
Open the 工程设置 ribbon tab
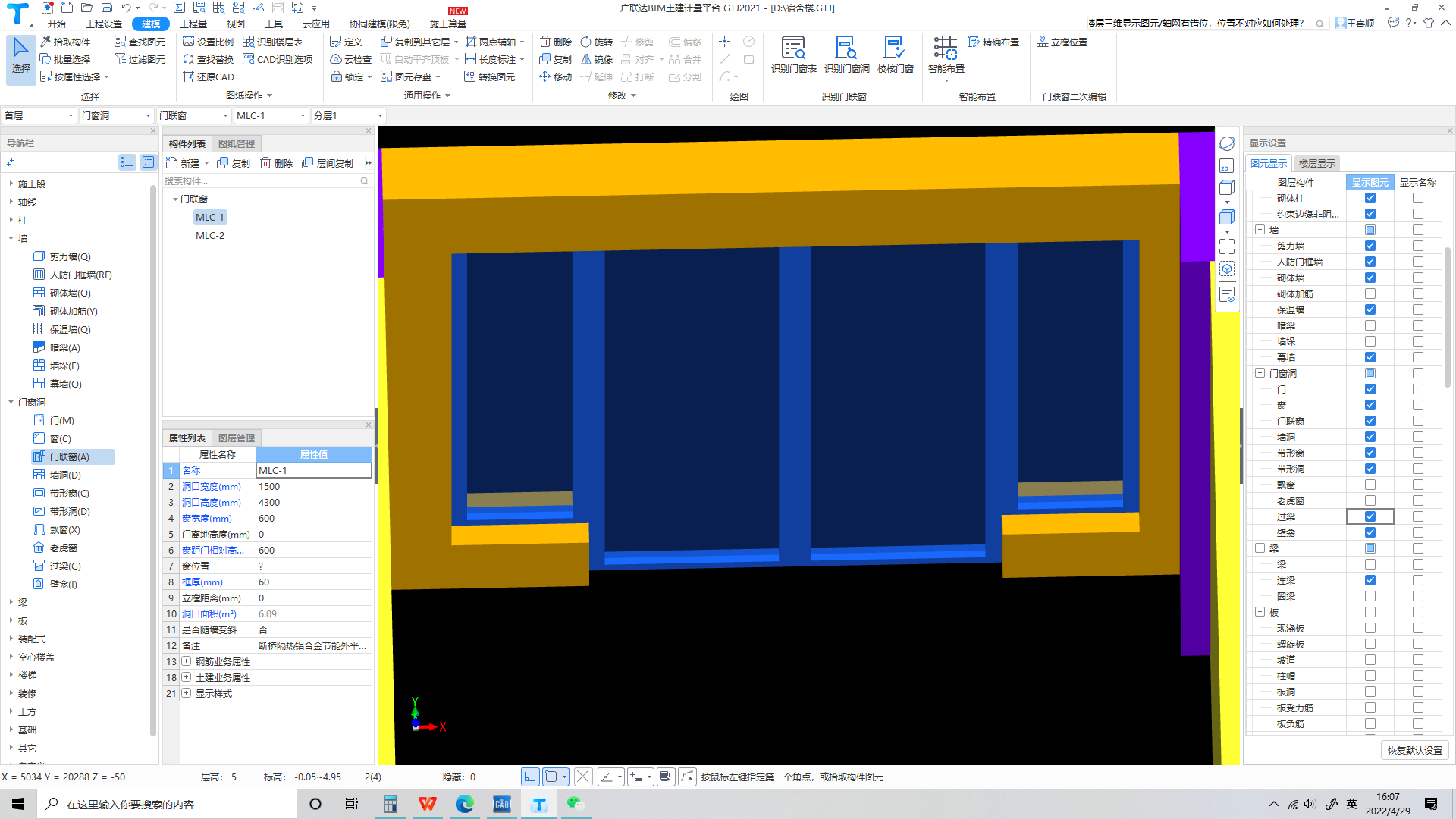[x=104, y=24]
